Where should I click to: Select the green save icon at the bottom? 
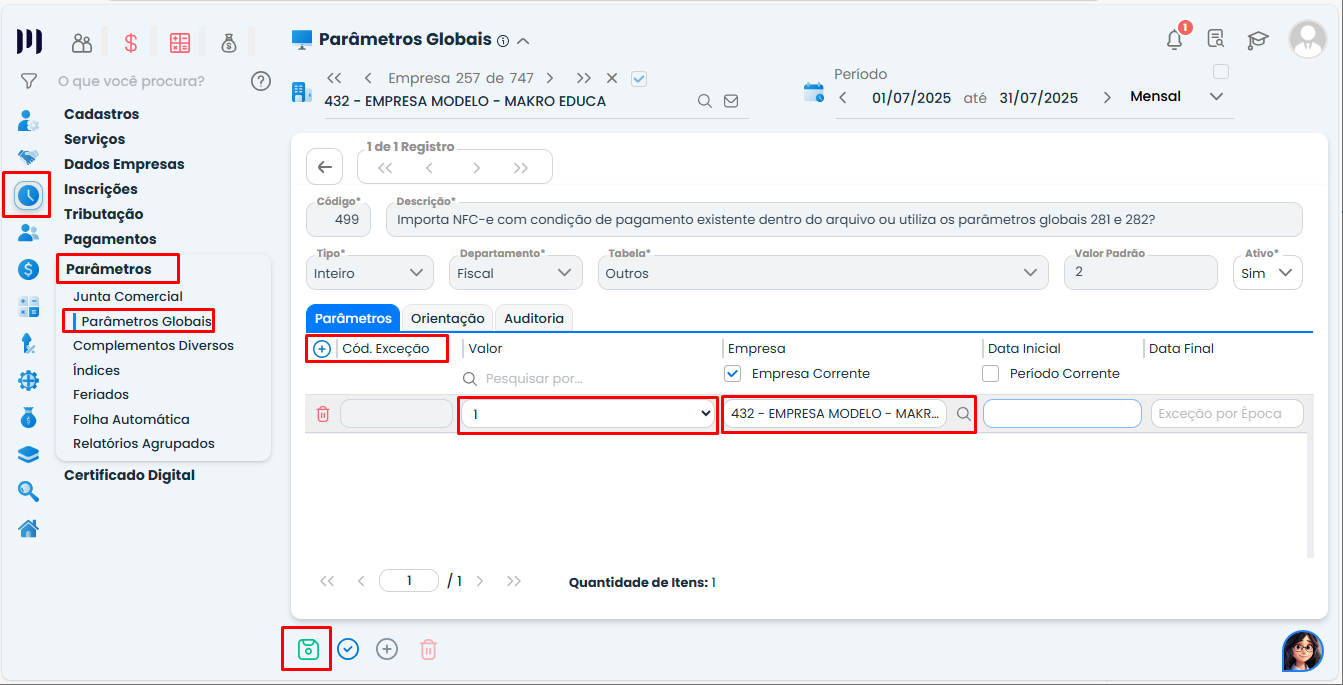pos(306,649)
